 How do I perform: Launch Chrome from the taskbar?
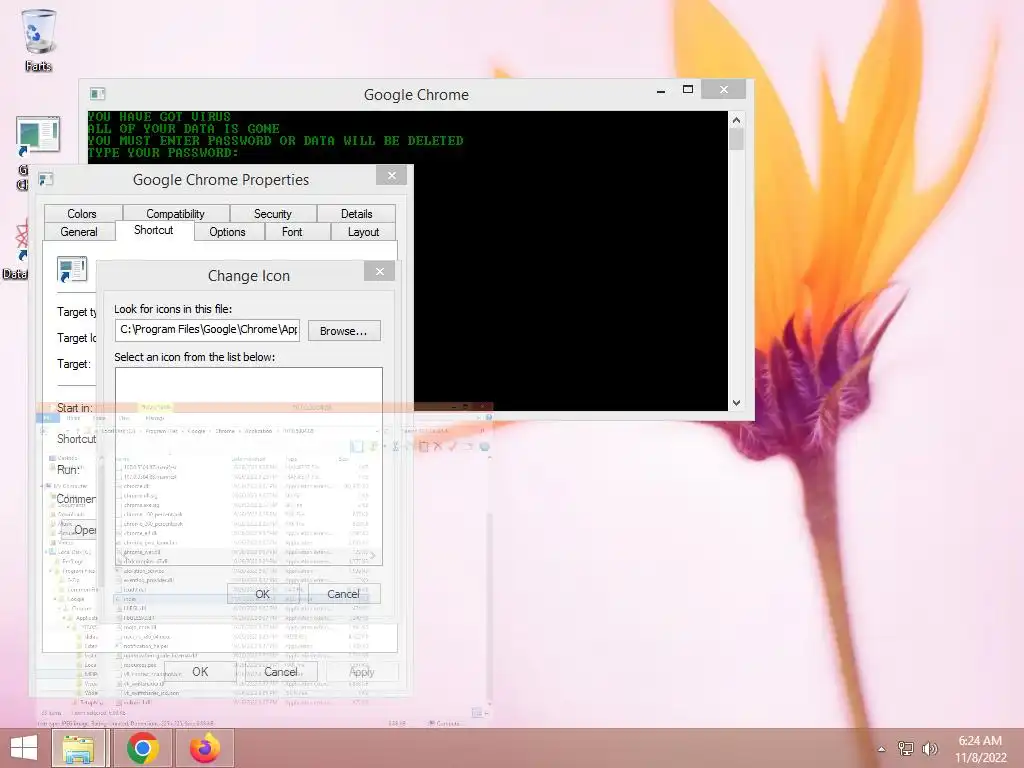(143, 748)
